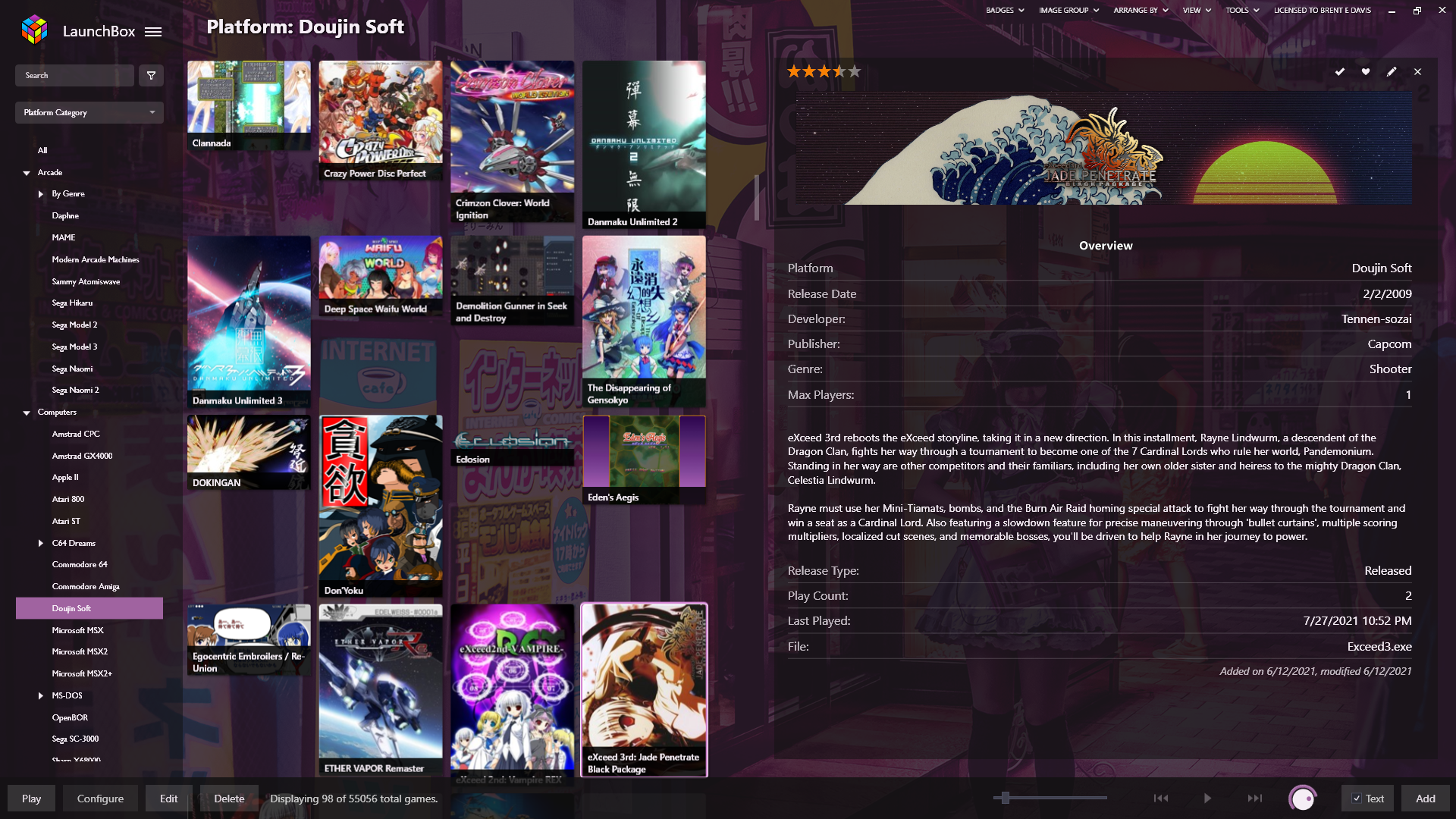Image resolution: width=1456 pixels, height=819 pixels.
Task: Select the All platform item
Action: (x=42, y=151)
